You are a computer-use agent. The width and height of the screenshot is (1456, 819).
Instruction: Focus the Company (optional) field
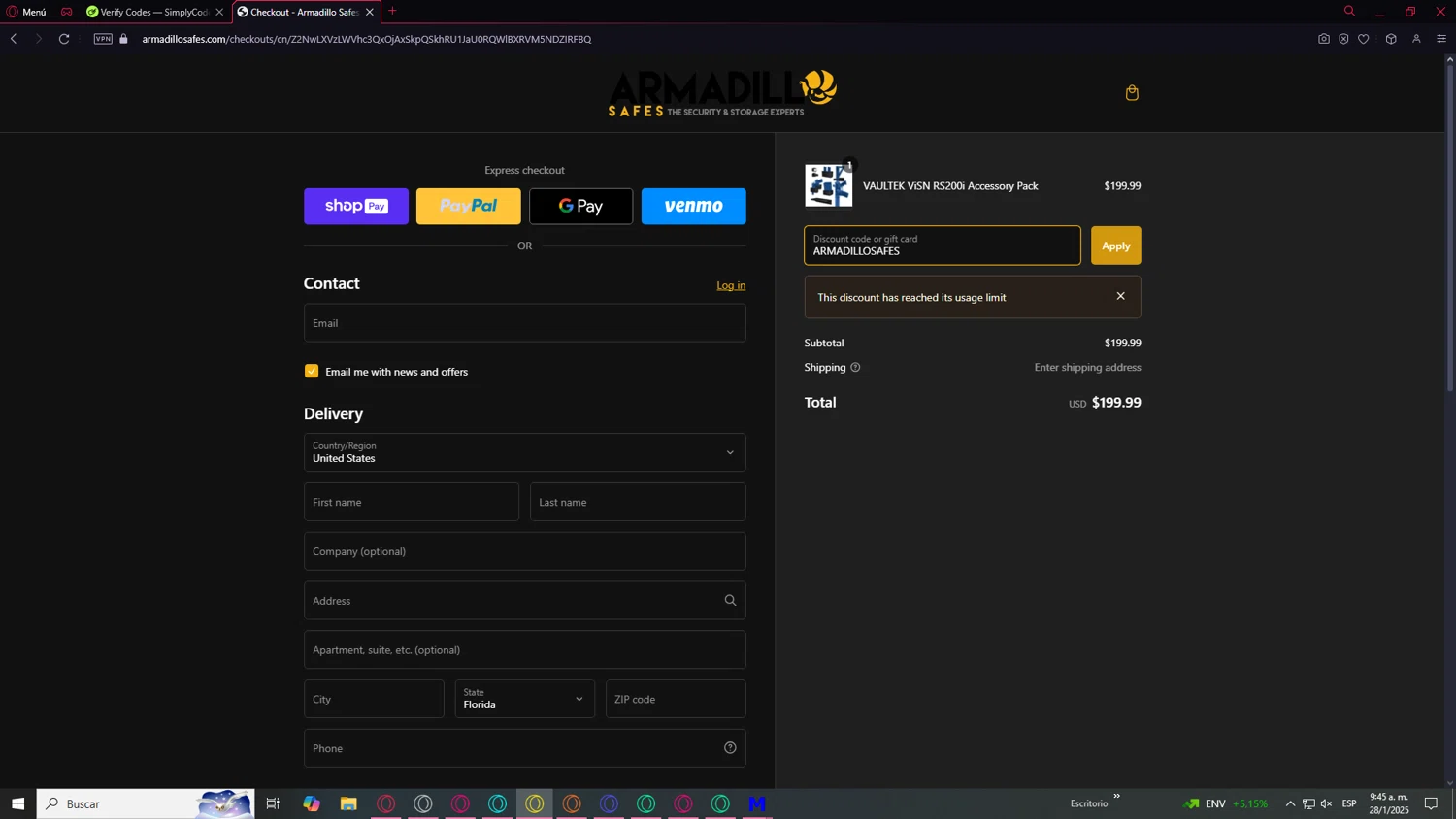pyautogui.click(x=524, y=551)
